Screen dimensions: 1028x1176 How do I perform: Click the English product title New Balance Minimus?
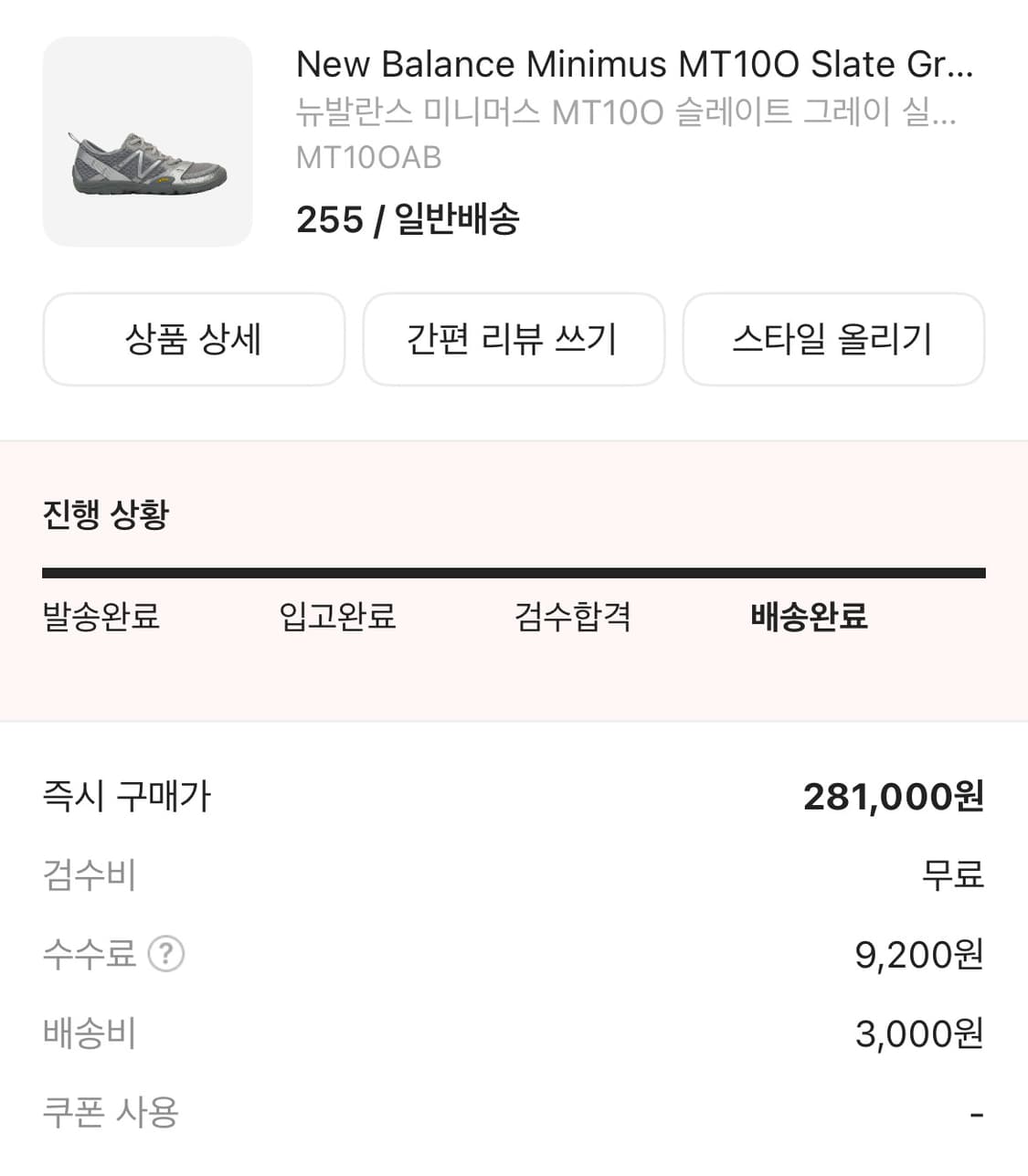point(634,64)
